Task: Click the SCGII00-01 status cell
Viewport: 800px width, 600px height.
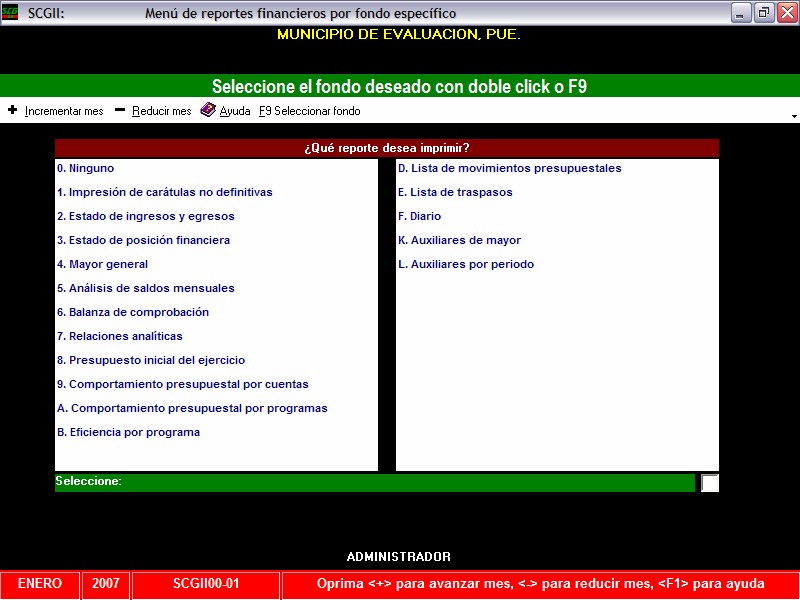Action: click(206, 584)
